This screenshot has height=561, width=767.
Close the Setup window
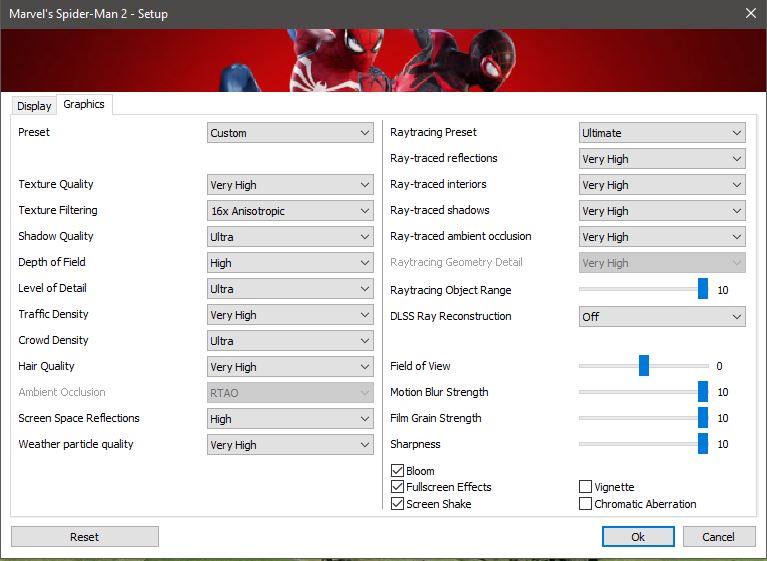(751, 13)
